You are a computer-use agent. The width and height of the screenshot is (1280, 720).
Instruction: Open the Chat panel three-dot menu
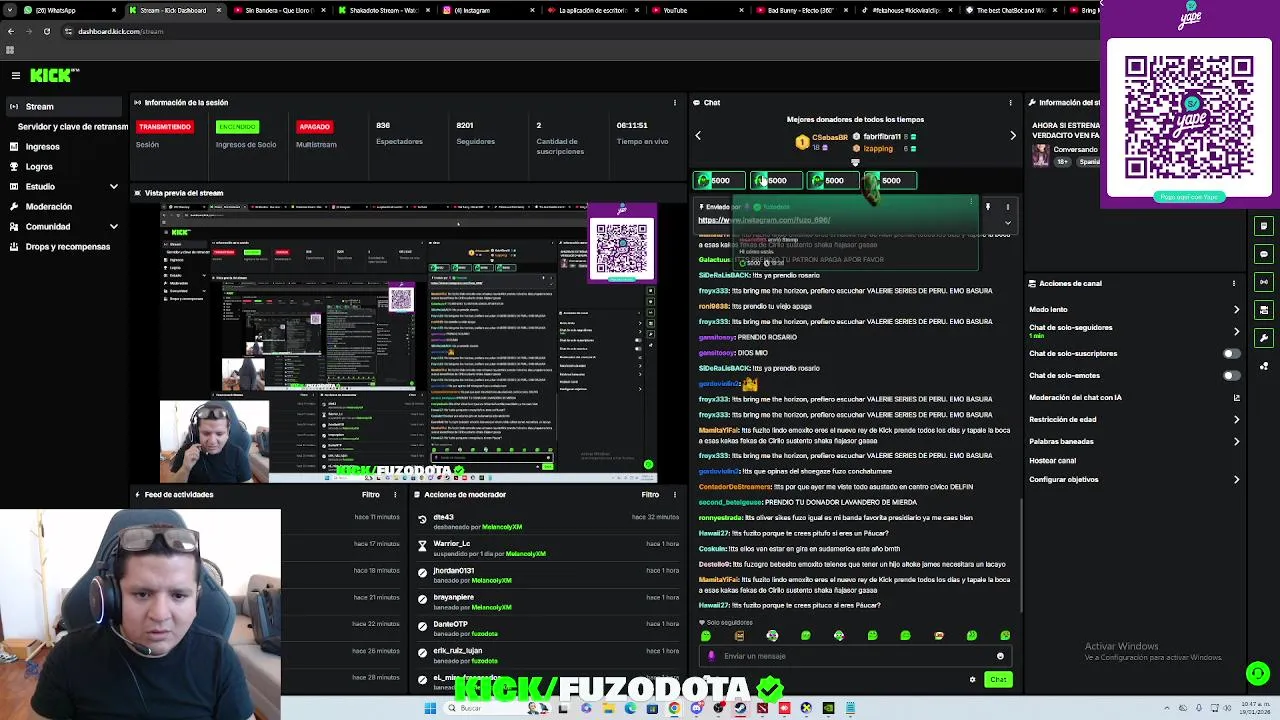(1010, 102)
